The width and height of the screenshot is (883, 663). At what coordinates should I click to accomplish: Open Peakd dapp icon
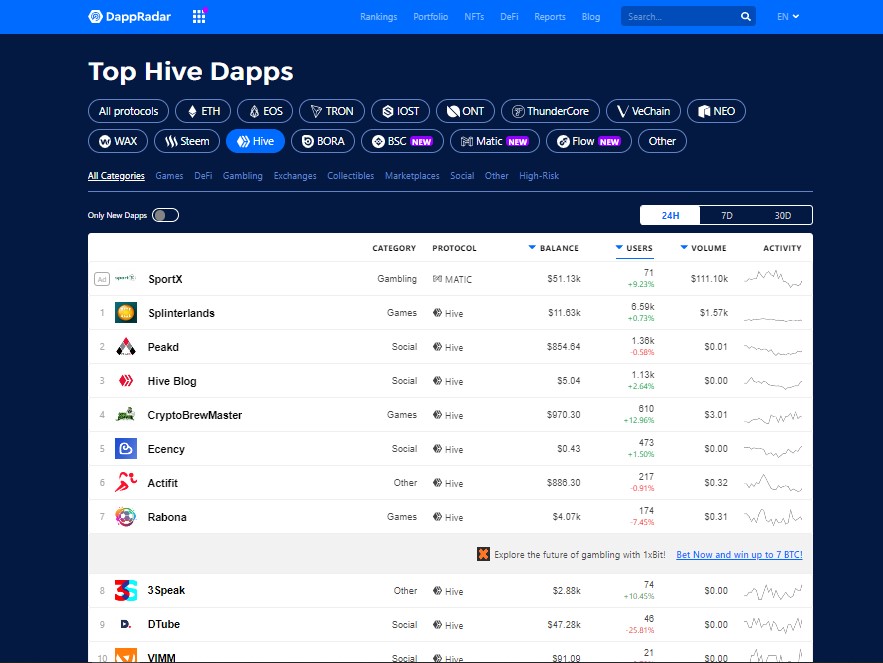pos(126,346)
